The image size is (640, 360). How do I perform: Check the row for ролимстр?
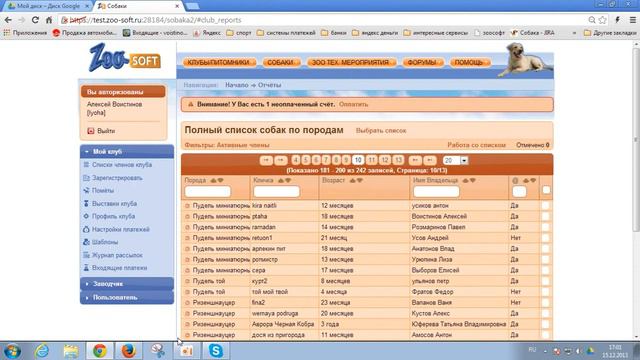(546, 260)
